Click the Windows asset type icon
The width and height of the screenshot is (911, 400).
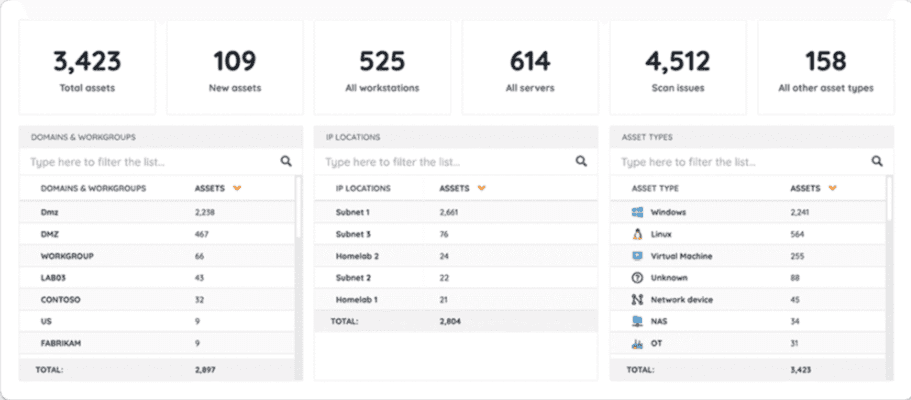point(637,212)
